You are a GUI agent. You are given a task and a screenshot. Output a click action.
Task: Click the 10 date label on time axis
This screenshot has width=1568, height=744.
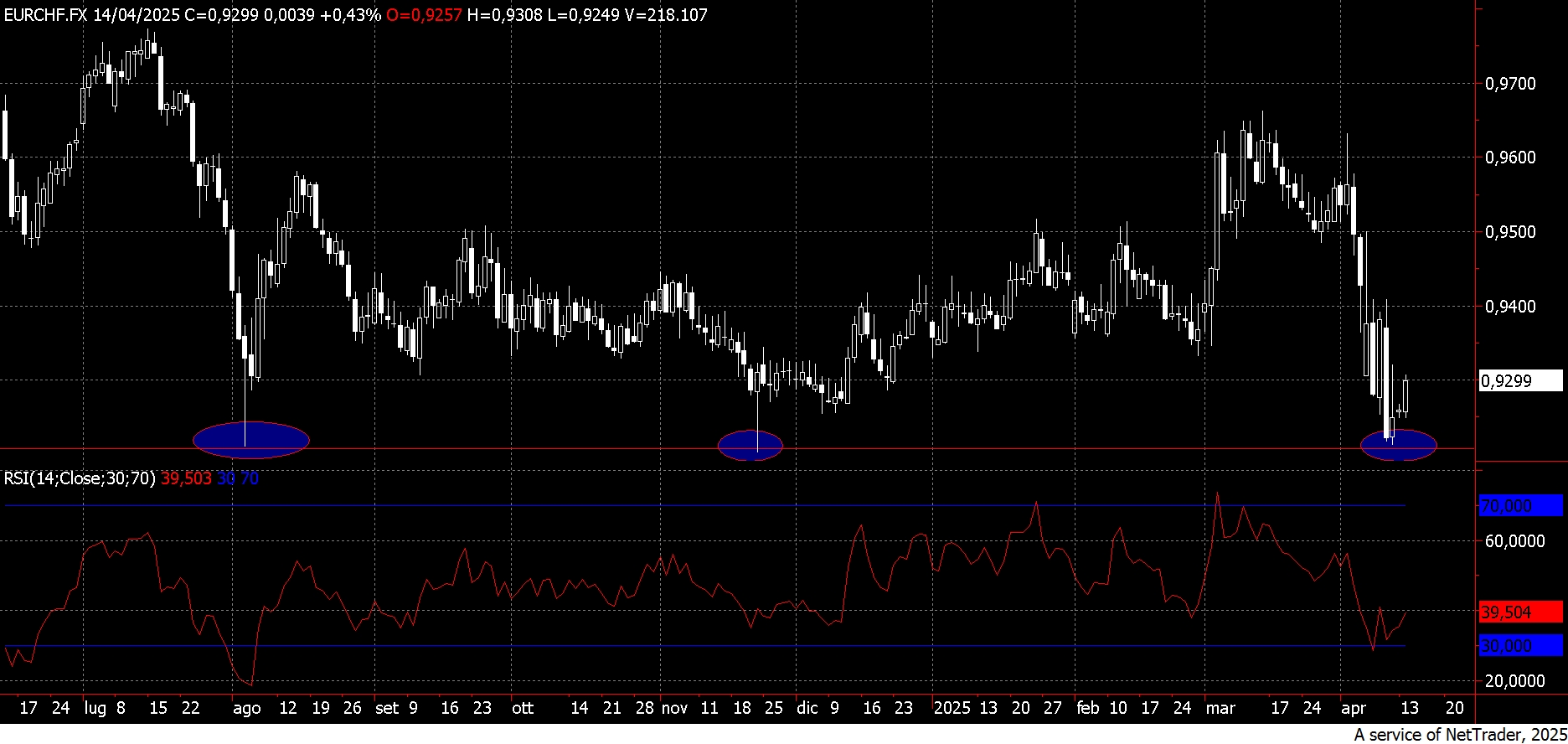coord(1118,708)
